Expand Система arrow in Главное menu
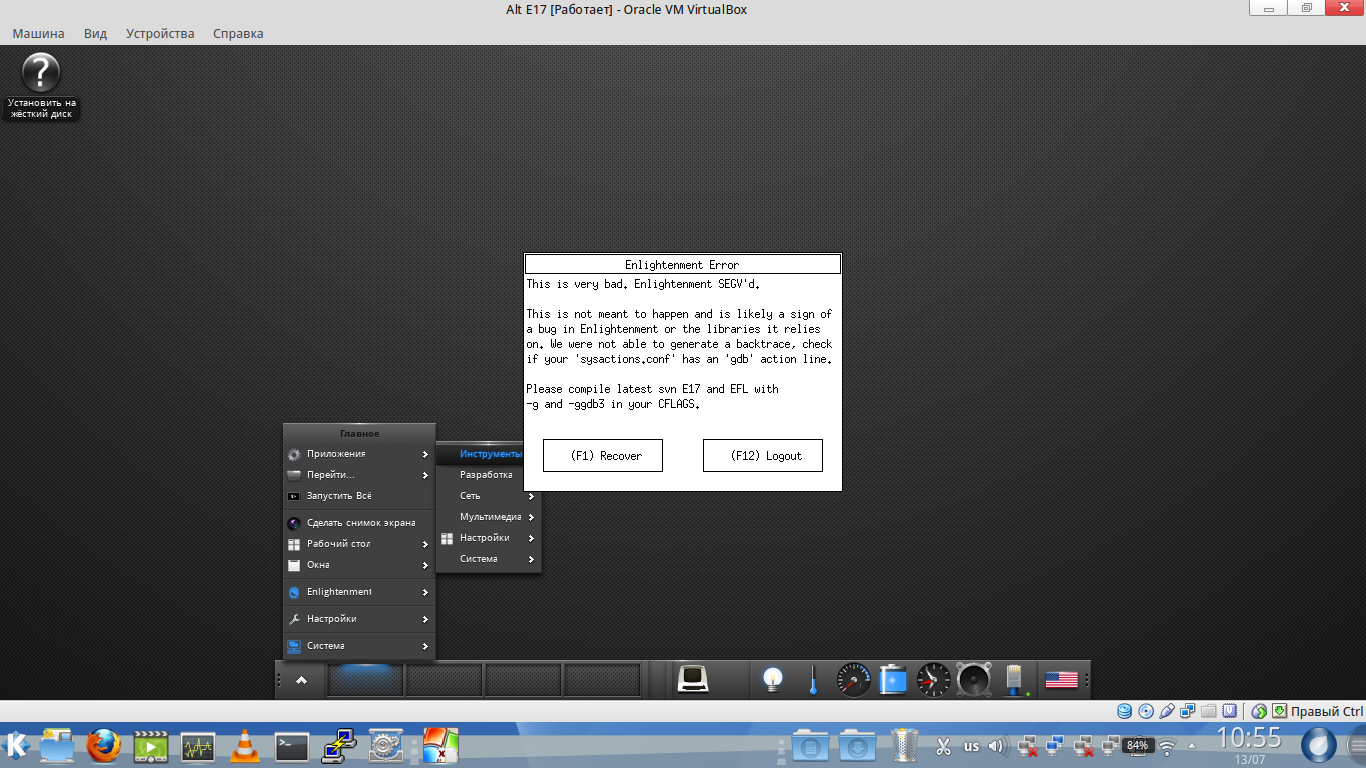The width and height of the screenshot is (1366, 768). point(426,646)
